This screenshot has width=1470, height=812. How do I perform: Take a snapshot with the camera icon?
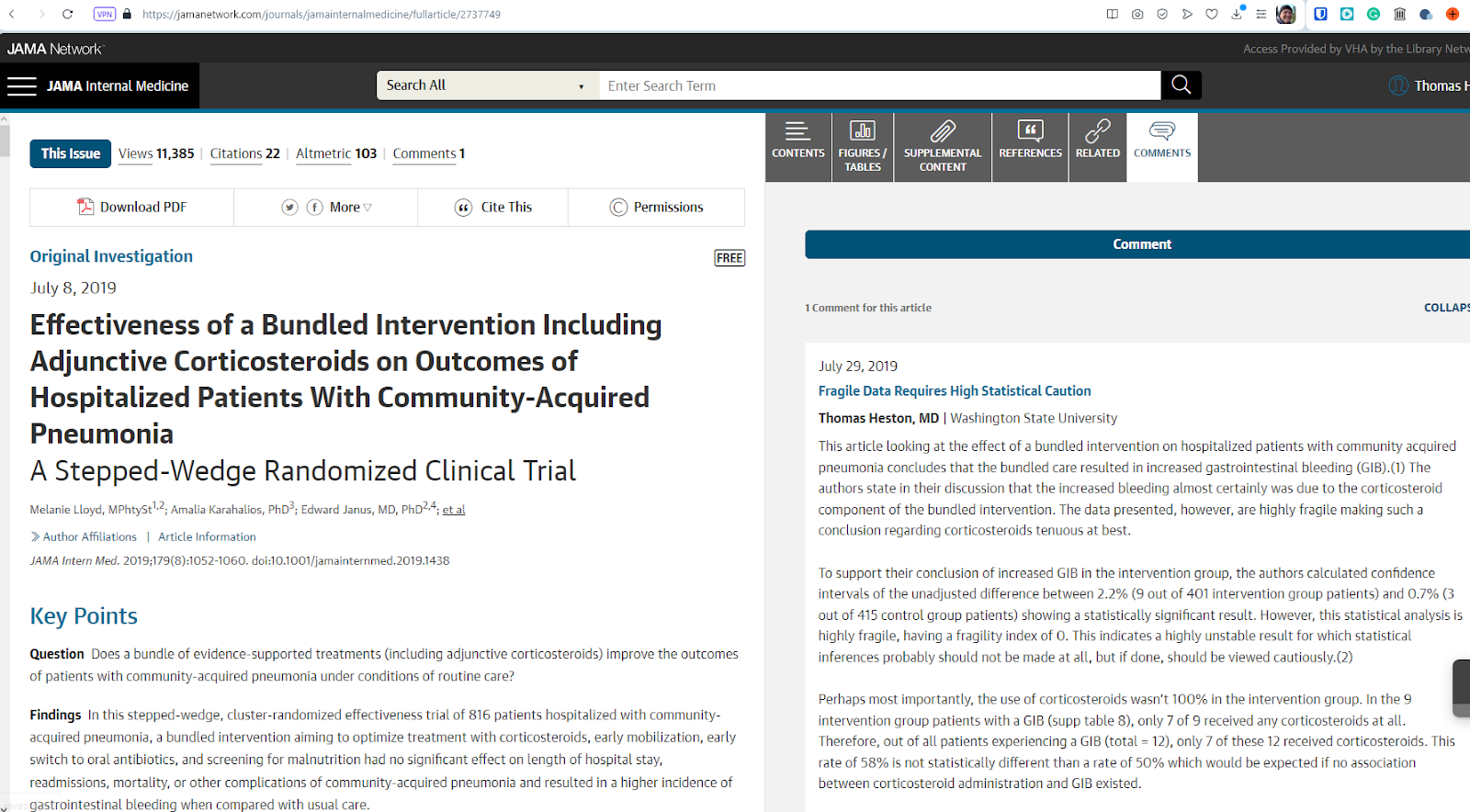coord(1137,14)
